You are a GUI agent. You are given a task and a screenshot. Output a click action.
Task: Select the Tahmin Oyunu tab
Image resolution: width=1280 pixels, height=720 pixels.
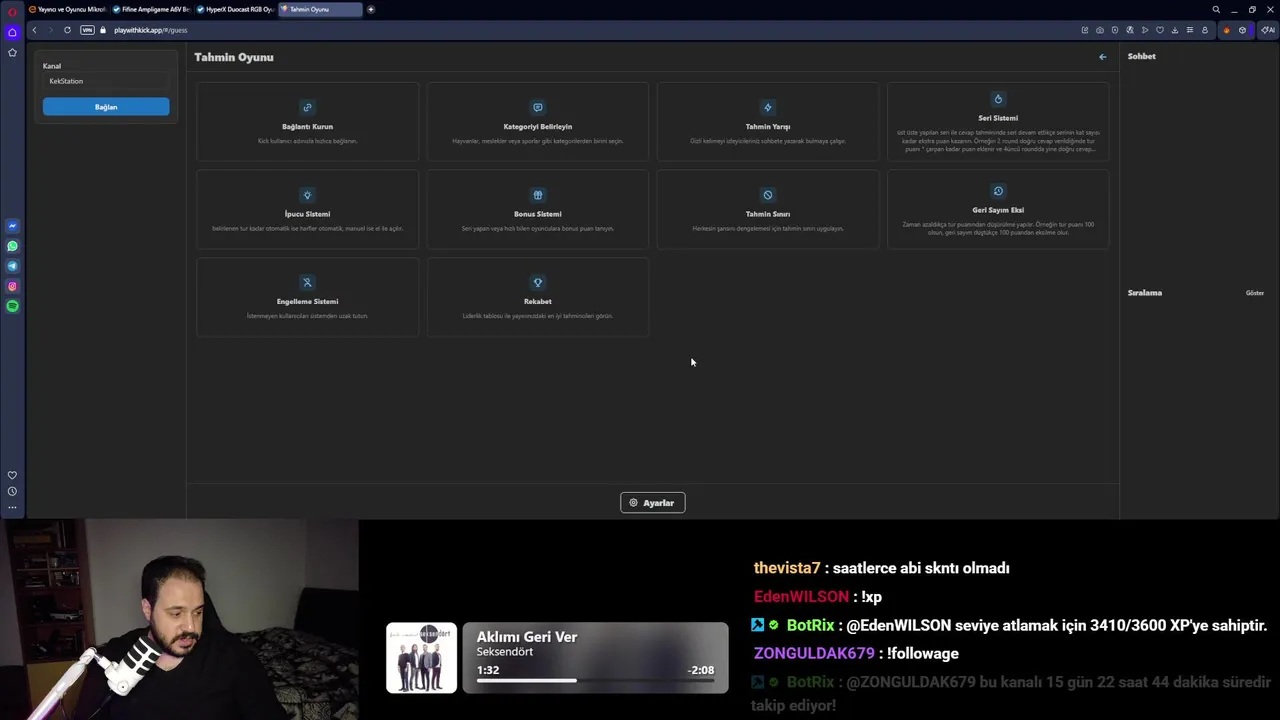[x=320, y=9]
